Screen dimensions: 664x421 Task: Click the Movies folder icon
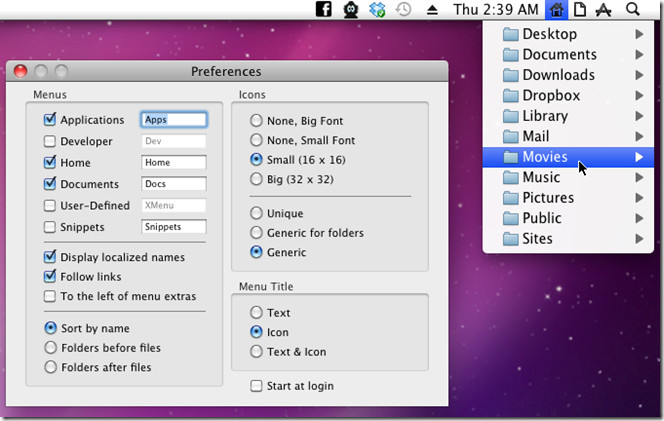click(x=511, y=157)
